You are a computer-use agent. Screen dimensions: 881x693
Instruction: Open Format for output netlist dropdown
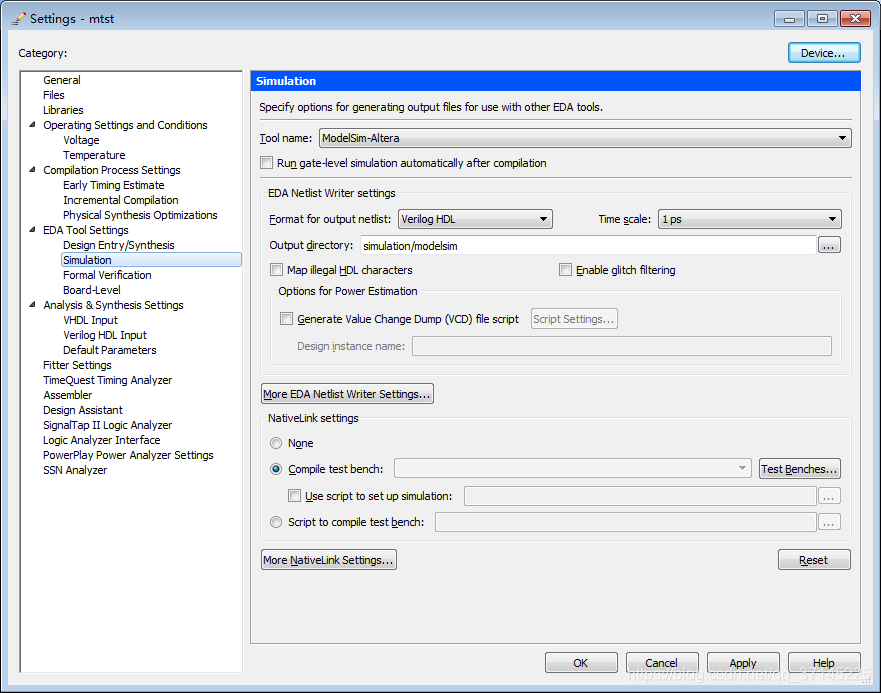pyautogui.click(x=475, y=219)
